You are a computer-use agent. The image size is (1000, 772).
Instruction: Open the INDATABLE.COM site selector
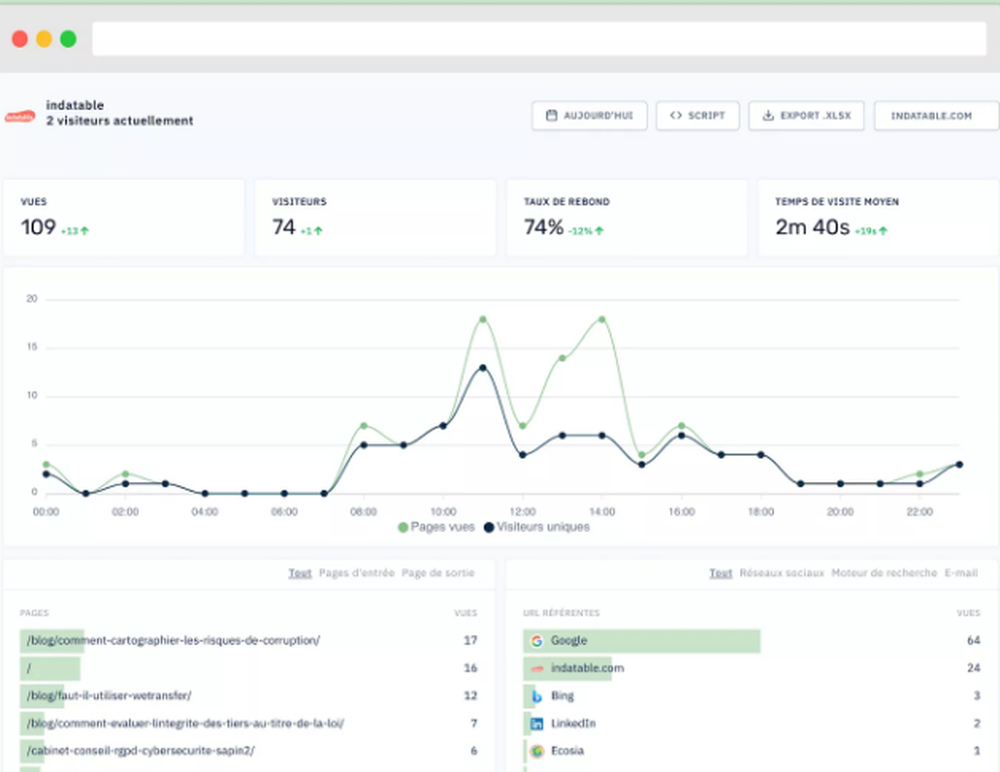click(936, 115)
